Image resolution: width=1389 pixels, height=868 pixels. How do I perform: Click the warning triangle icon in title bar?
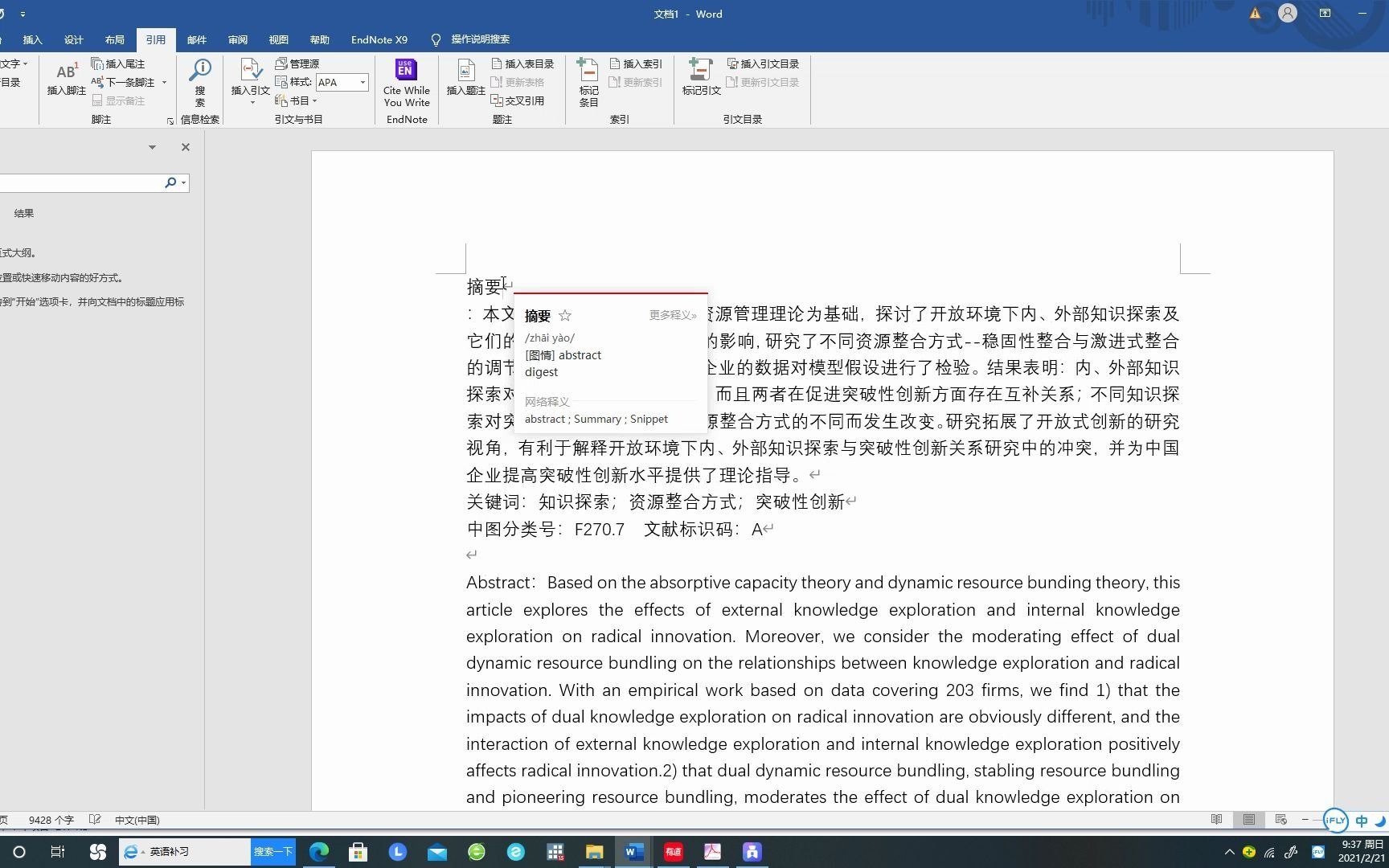tap(1255, 14)
